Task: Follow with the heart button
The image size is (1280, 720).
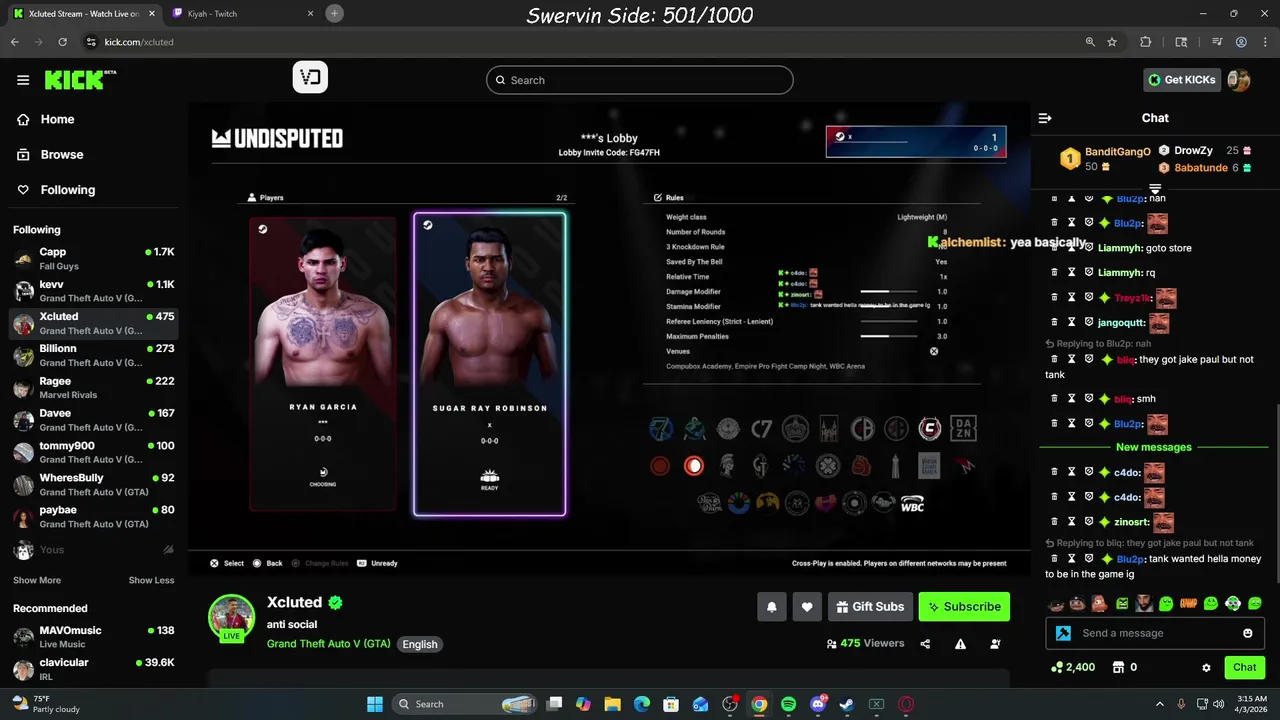Action: click(x=807, y=606)
